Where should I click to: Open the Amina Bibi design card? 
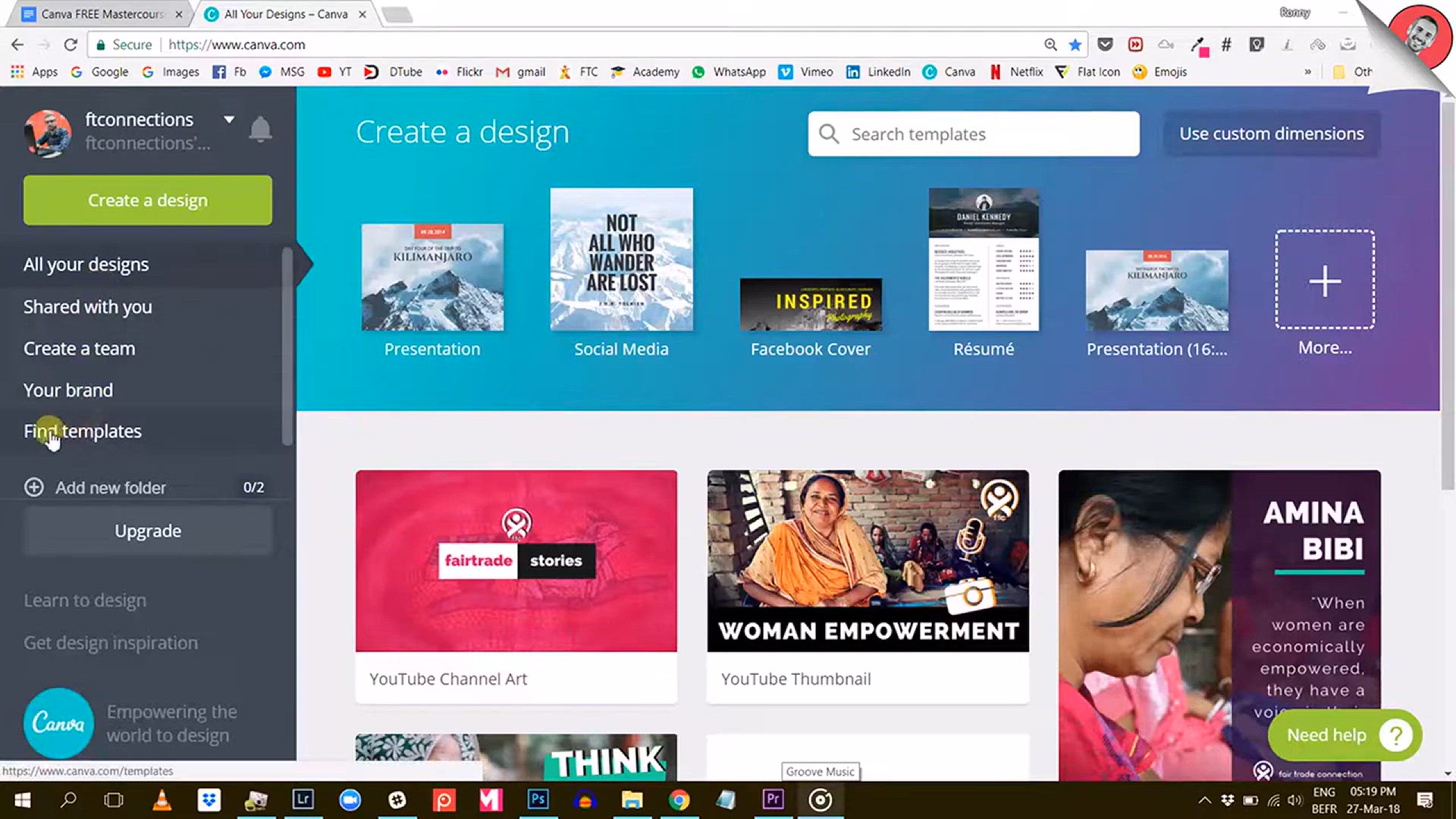[1219, 626]
